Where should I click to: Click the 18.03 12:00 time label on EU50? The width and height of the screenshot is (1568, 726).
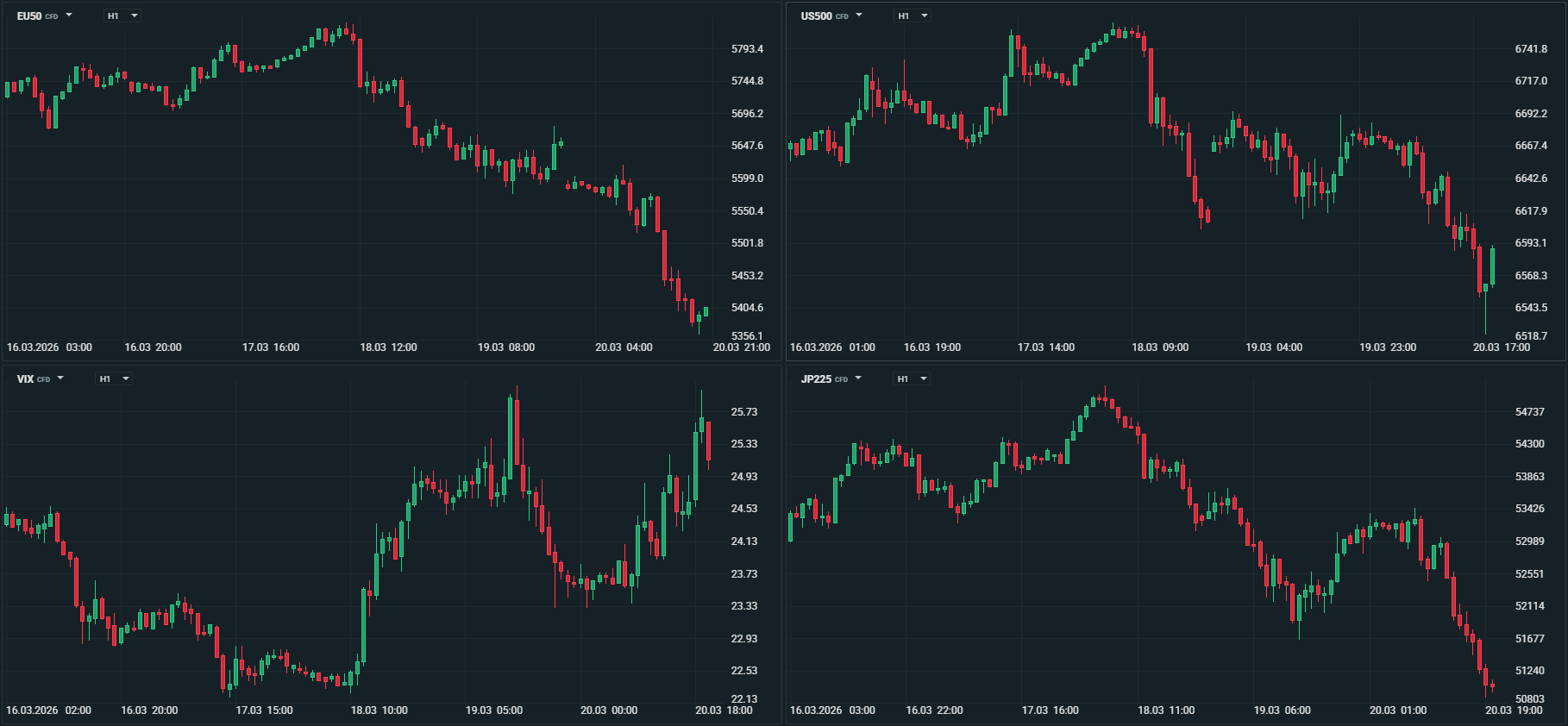(x=388, y=347)
